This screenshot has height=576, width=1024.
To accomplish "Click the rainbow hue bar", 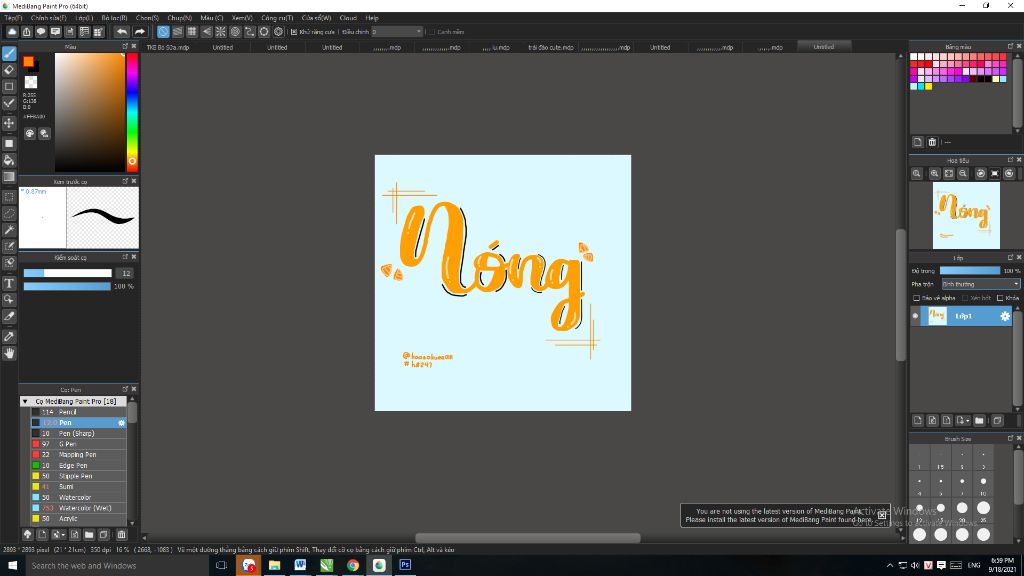I will tap(132, 112).
